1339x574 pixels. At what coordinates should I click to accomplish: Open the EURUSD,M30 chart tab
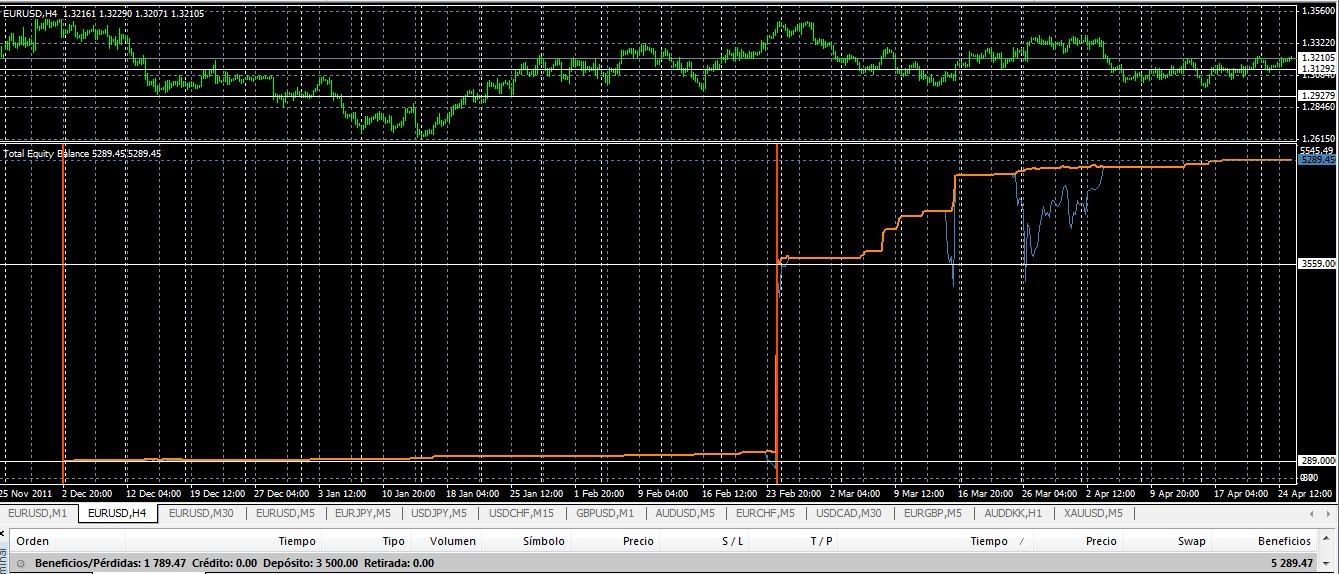(201, 513)
